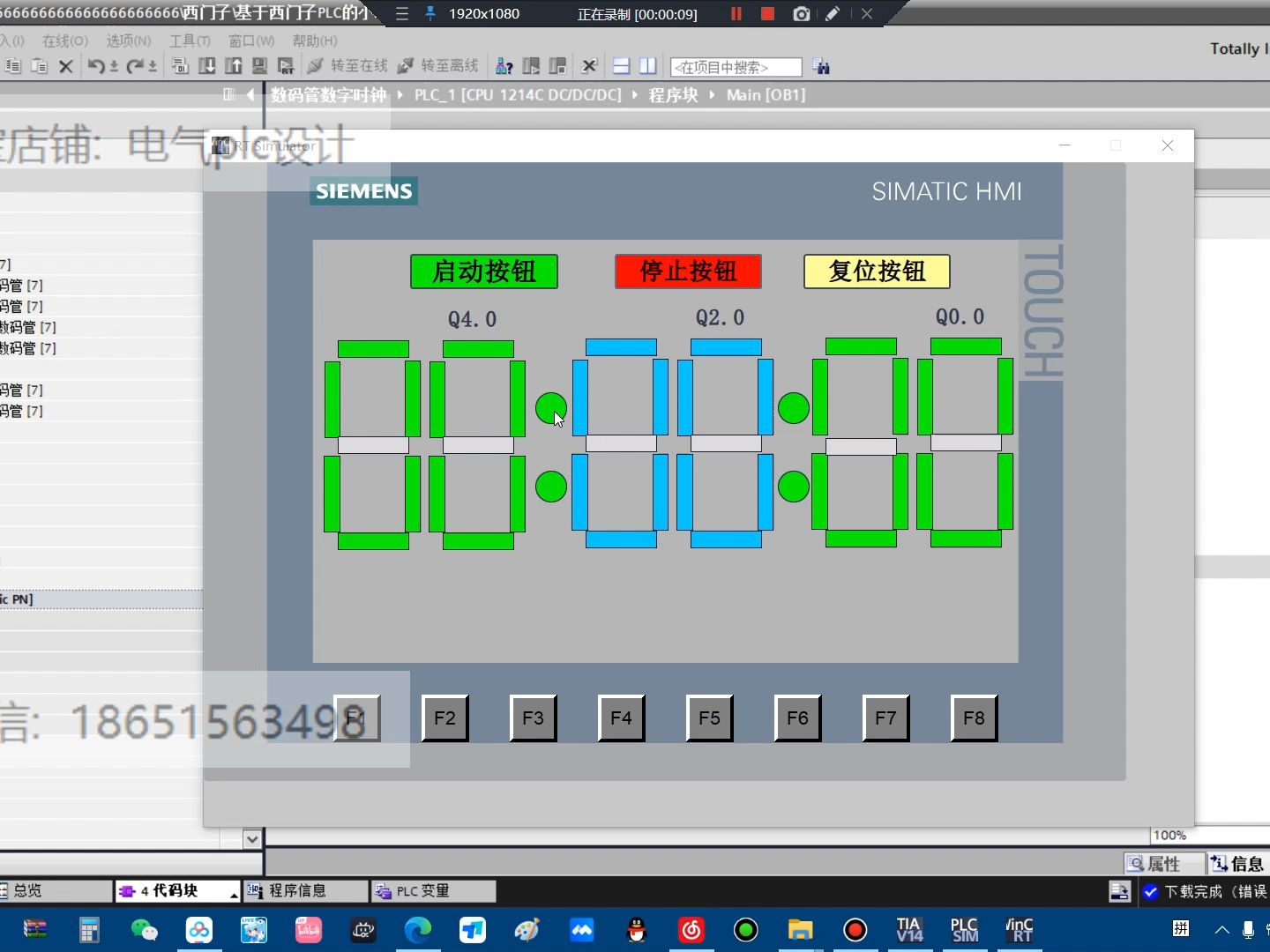This screenshot has height=952, width=1270.
Task: Click the search-in-project binoculars icon
Action: (821, 66)
